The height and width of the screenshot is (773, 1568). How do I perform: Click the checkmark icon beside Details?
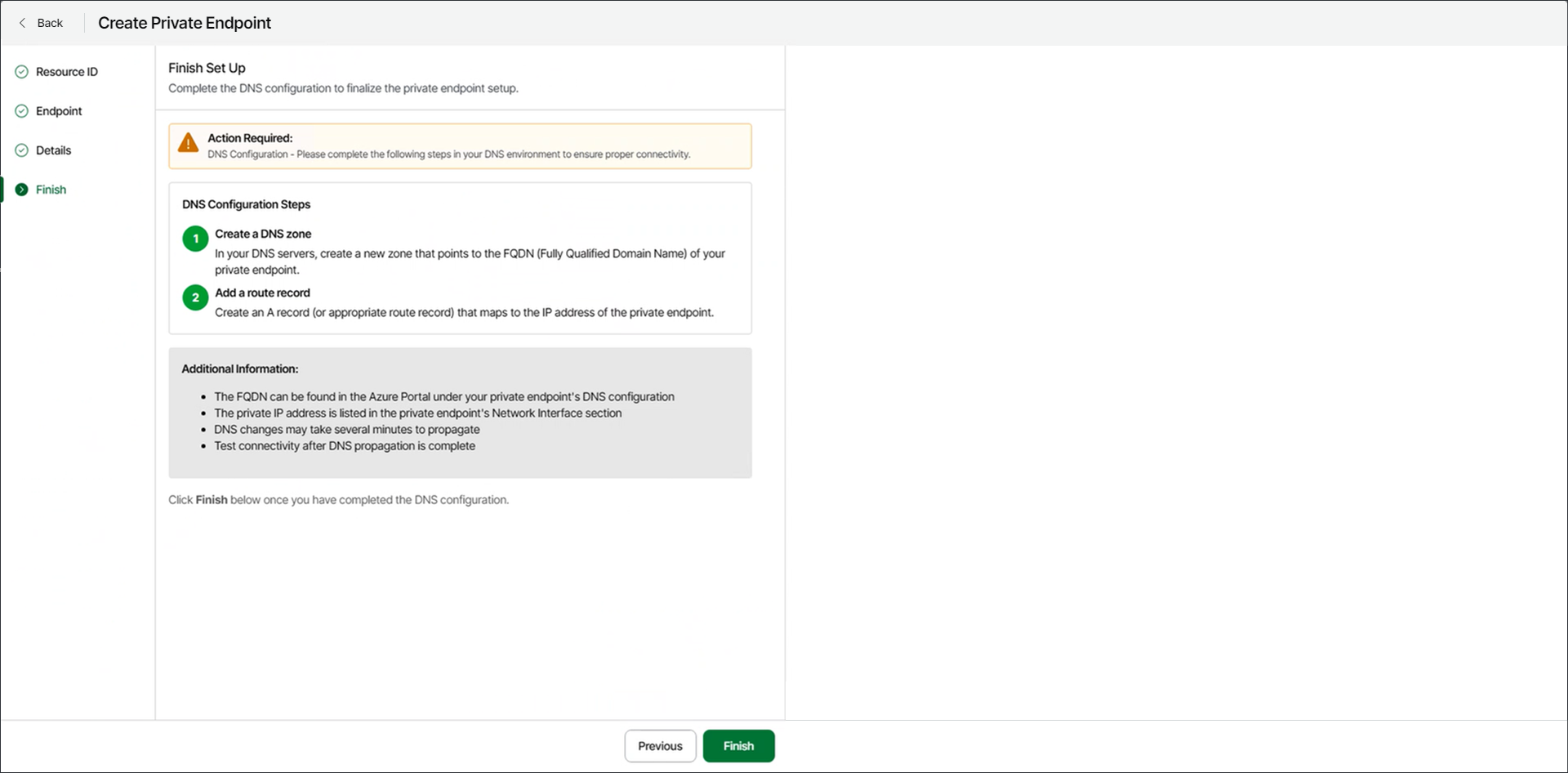[x=21, y=150]
